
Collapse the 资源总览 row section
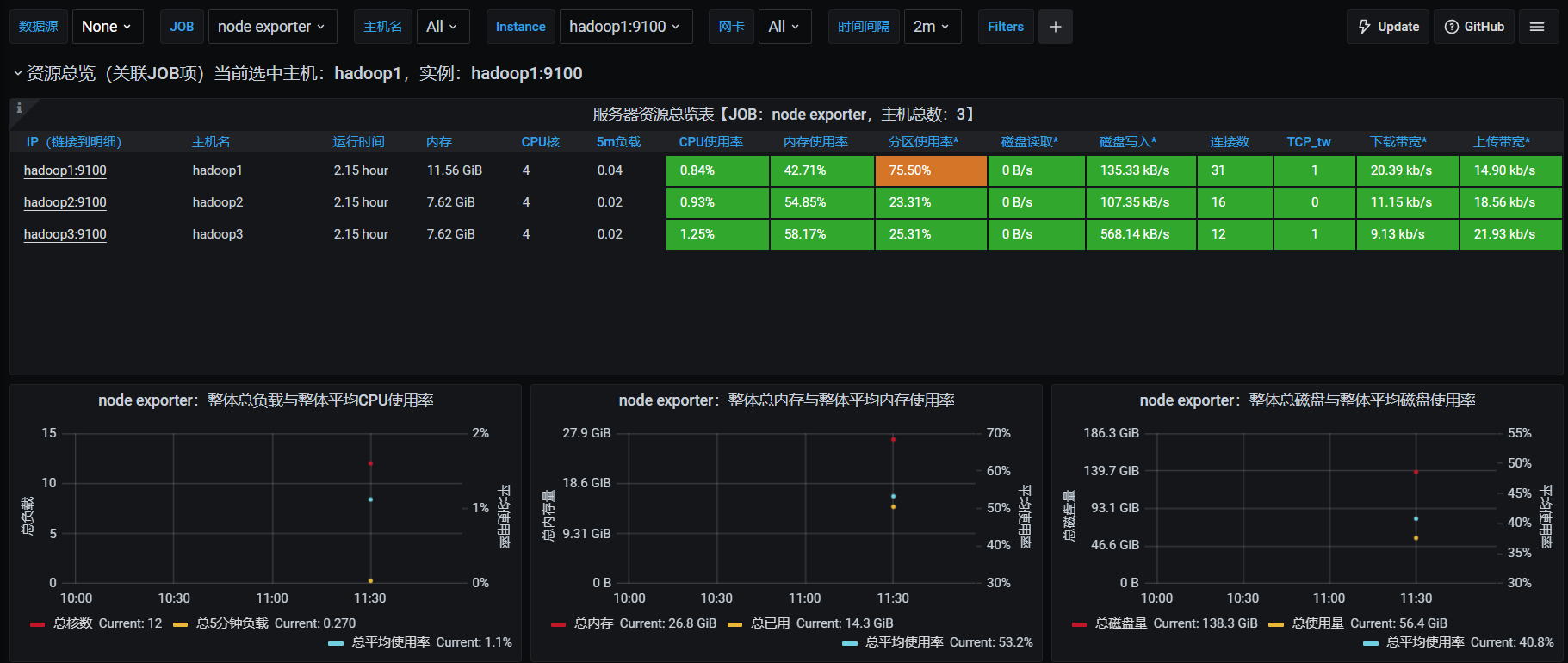[x=17, y=73]
